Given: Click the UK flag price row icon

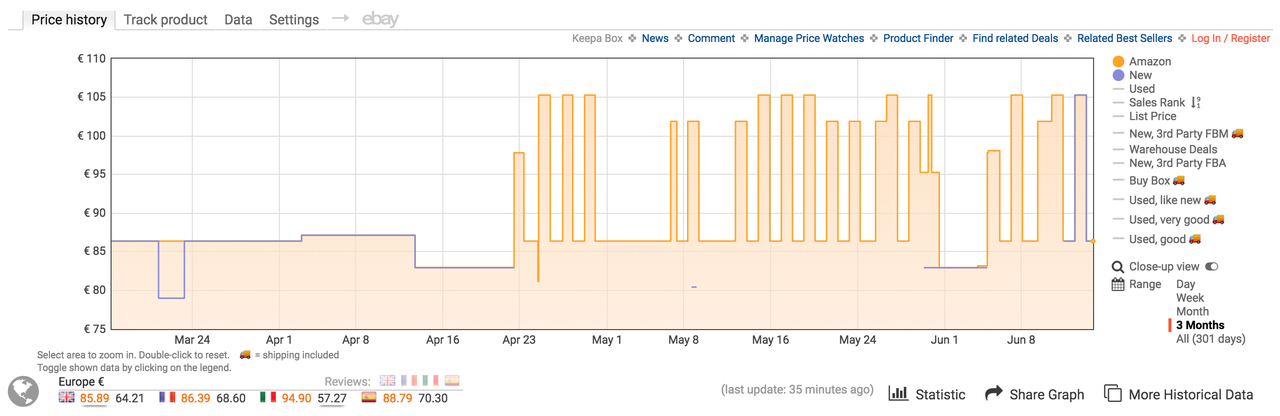Looking at the screenshot, I should pos(66,397).
